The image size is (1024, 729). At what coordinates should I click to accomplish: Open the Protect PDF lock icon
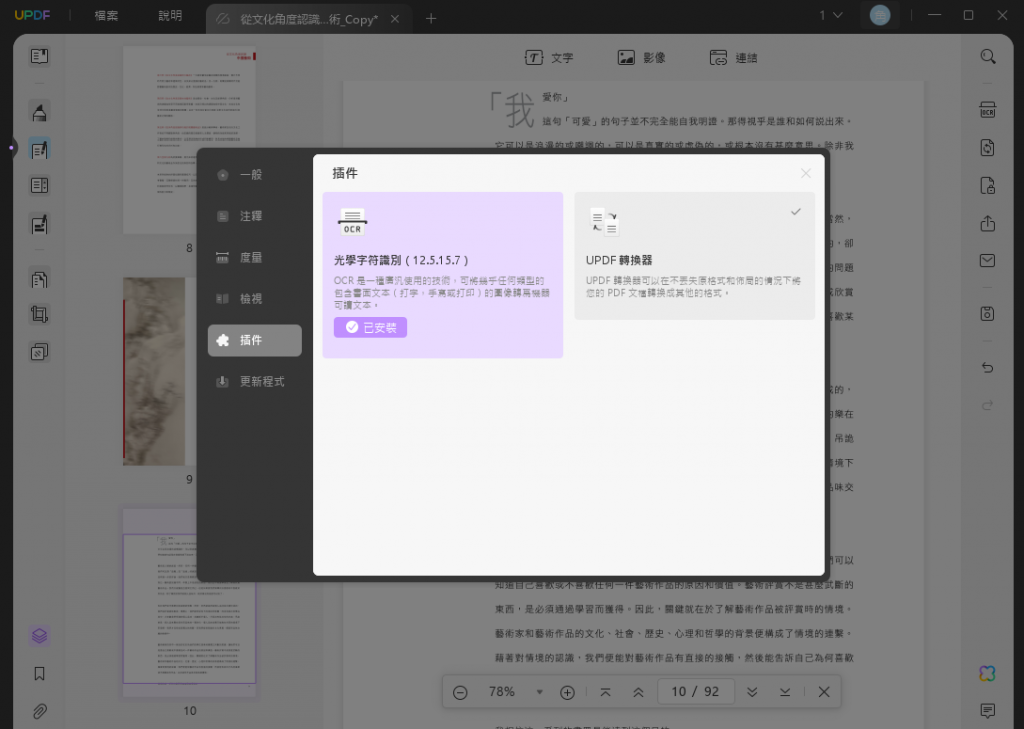[987, 186]
